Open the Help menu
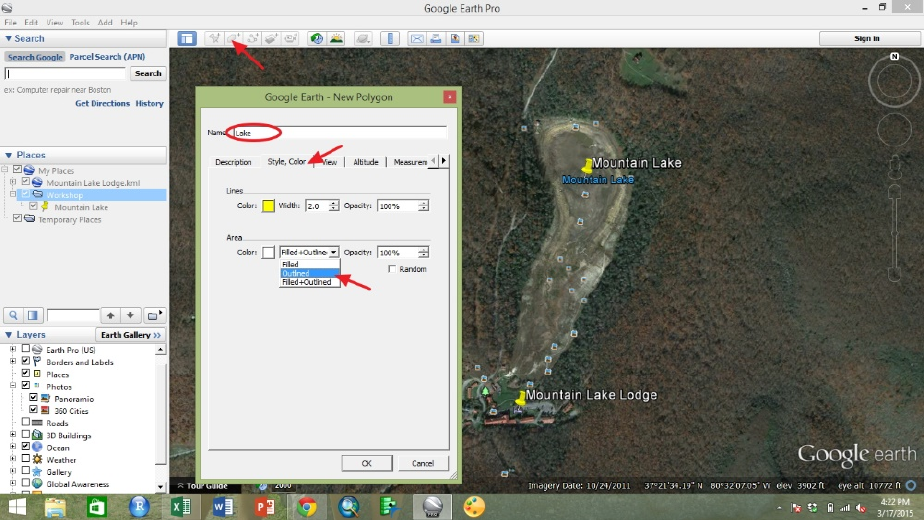The width and height of the screenshot is (924, 520). [128, 22]
